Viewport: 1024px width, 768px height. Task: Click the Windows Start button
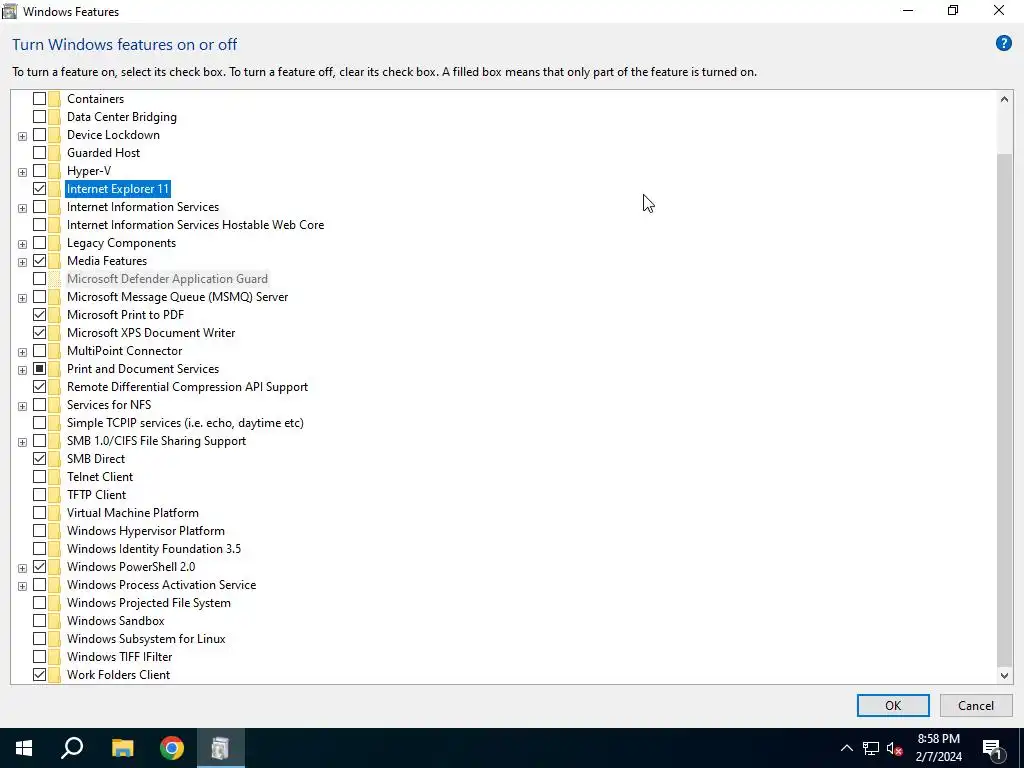(24, 748)
